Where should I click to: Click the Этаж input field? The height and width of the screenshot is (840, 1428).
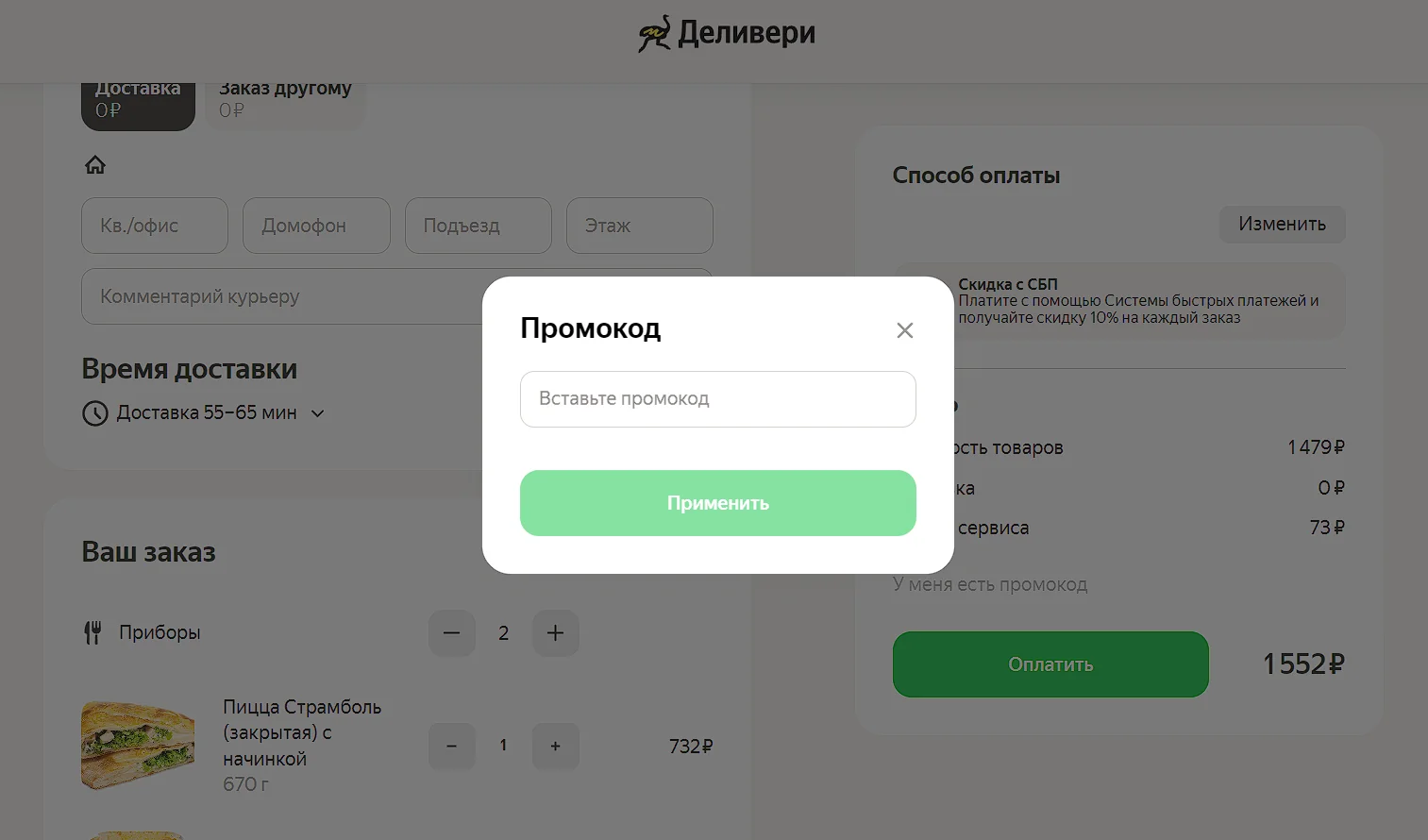coord(639,226)
